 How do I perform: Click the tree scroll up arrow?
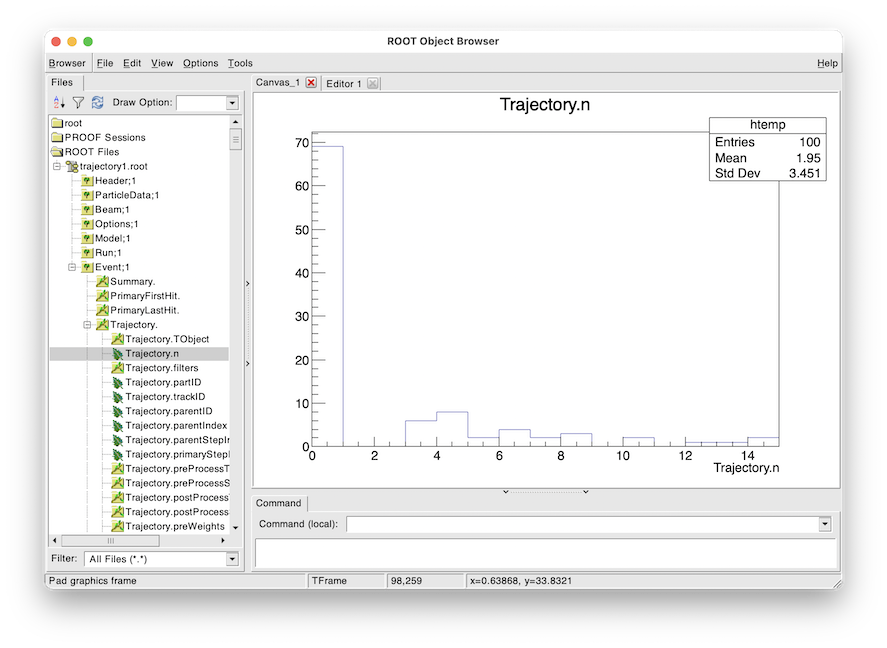(x=236, y=122)
